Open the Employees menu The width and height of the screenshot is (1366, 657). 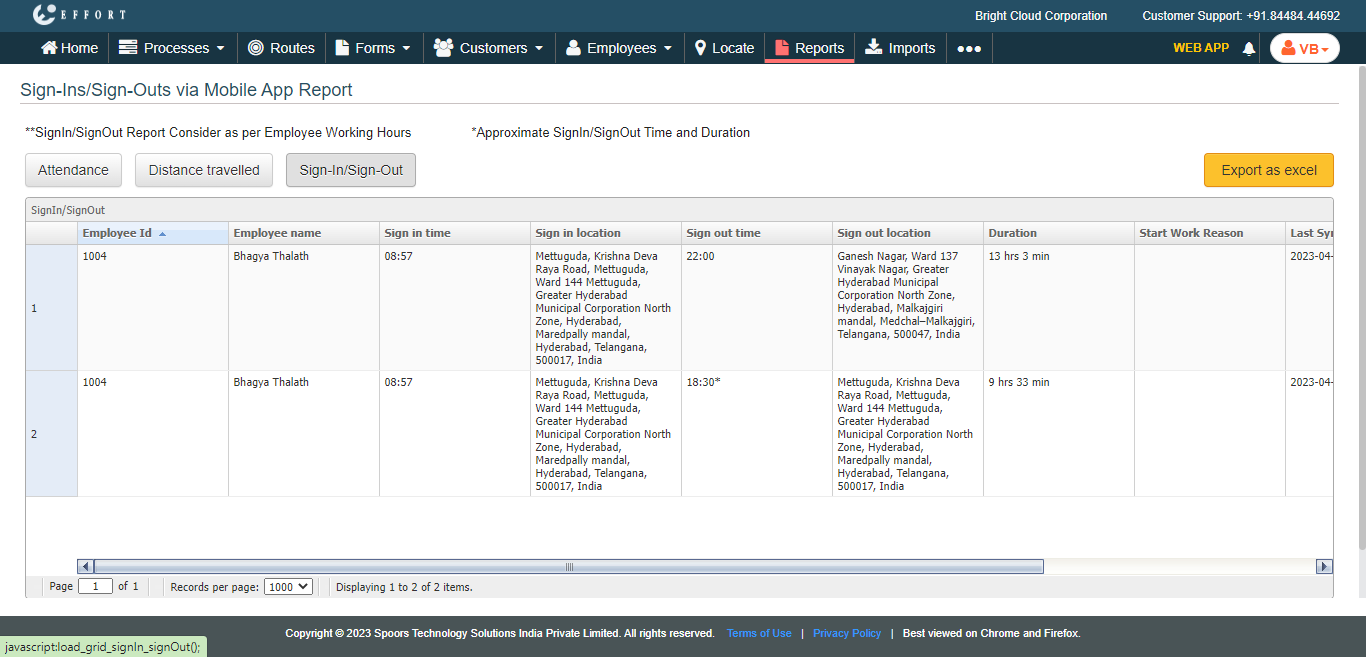pos(618,48)
